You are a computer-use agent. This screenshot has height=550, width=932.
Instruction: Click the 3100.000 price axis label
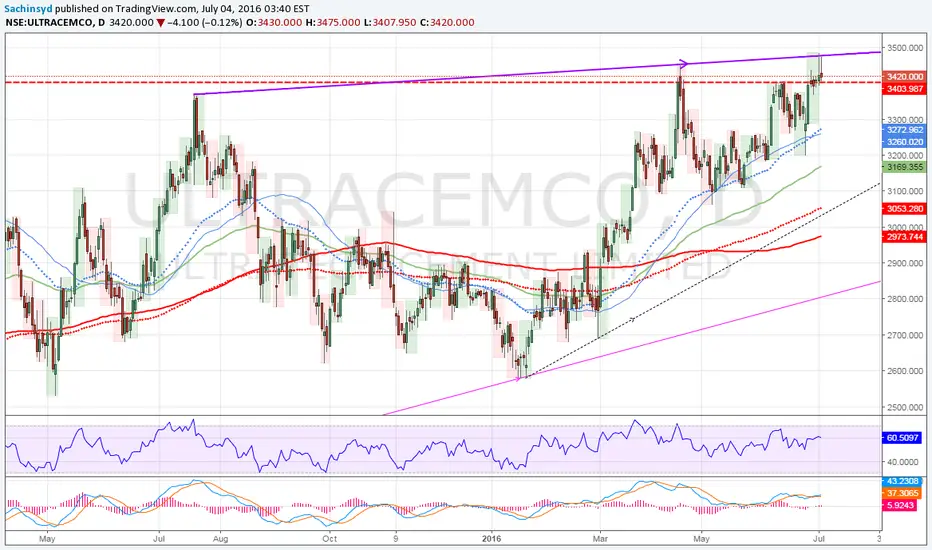click(906, 191)
